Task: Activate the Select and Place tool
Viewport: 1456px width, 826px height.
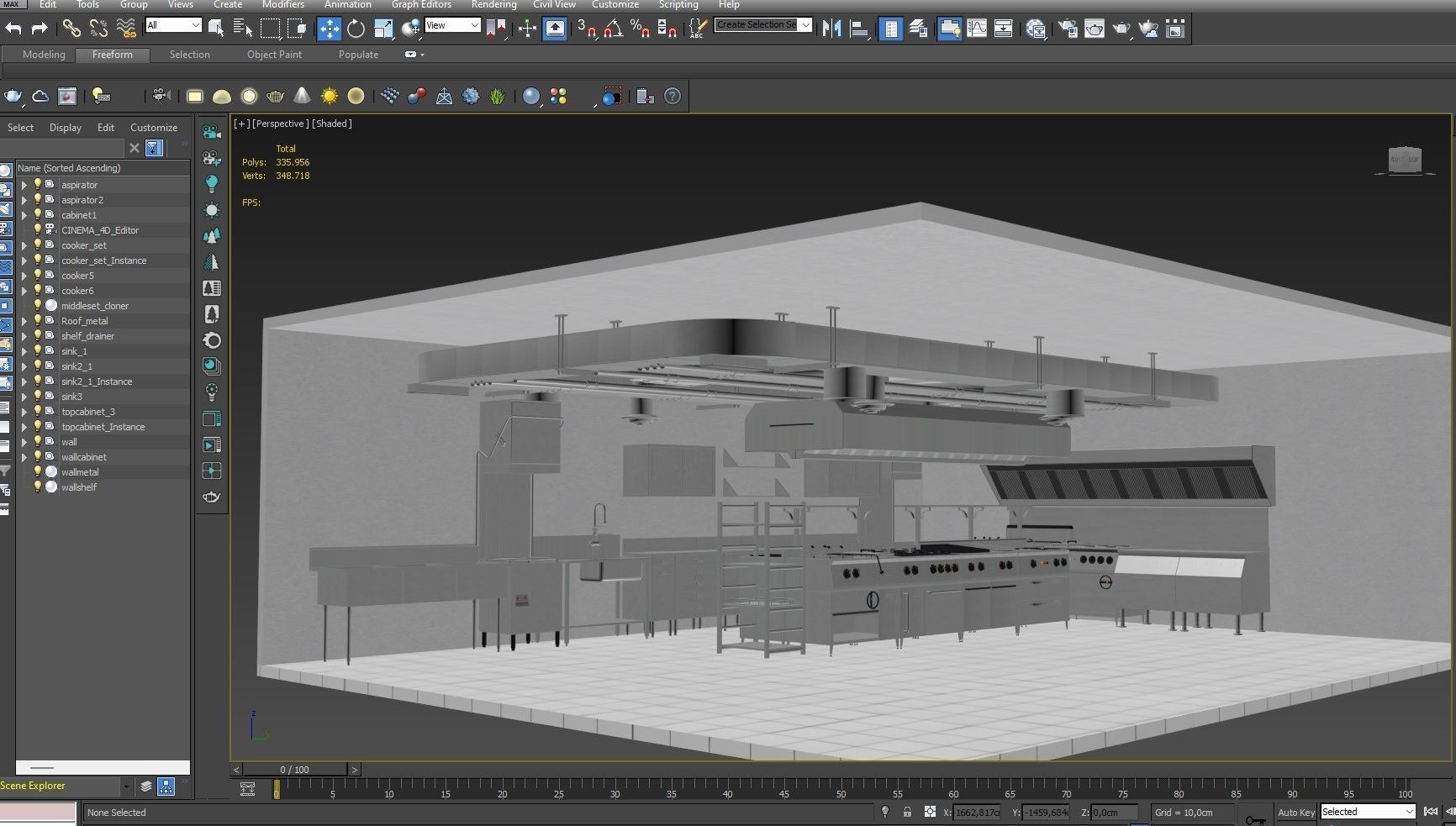Action: click(411, 29)
